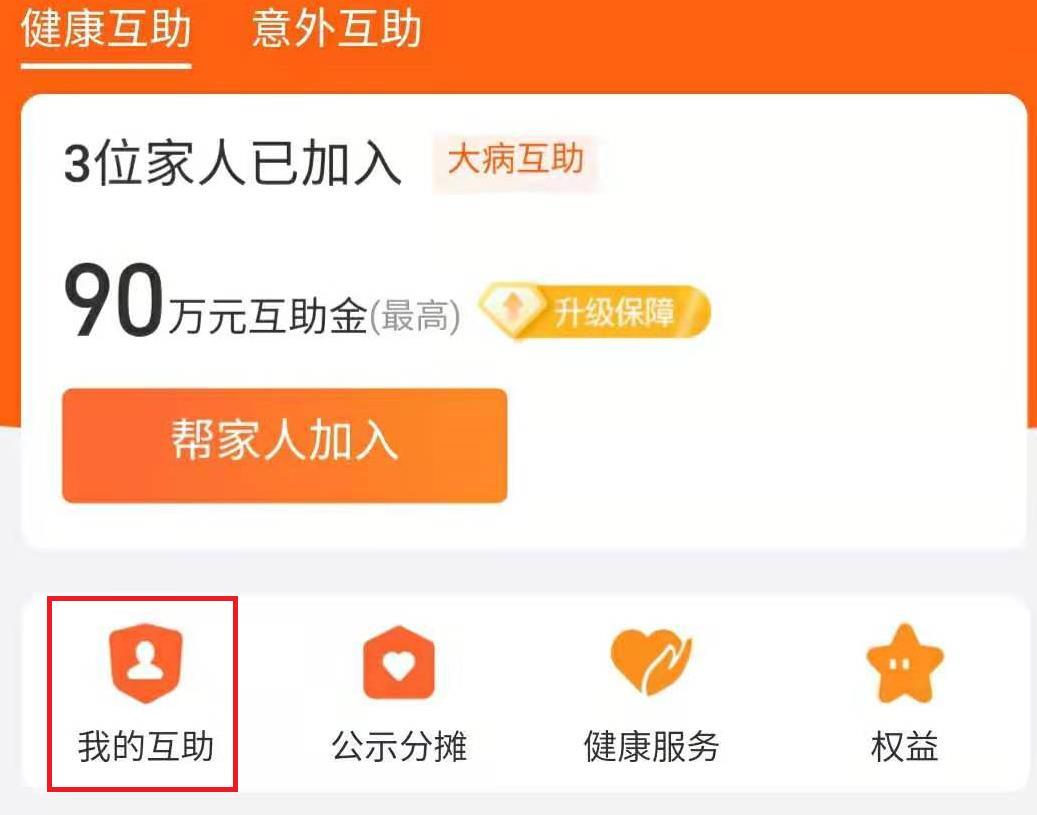Tap the 万元互助金 text
The height and width of the screenshot is (815, 1037).
[268, 316]
